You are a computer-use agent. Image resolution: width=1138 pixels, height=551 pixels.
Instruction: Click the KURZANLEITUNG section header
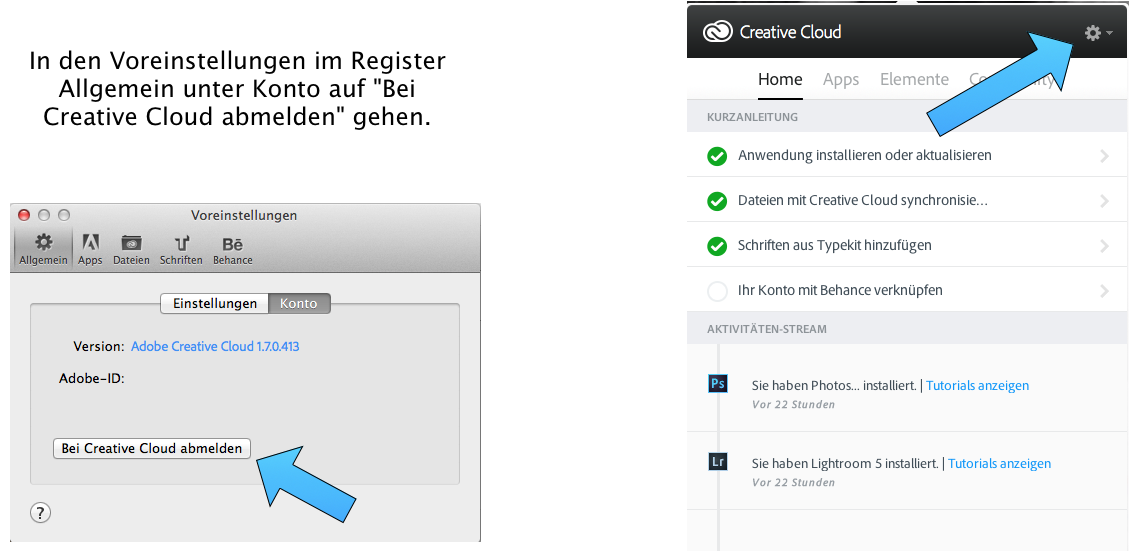pyautogui.click(x=753, y=116)
